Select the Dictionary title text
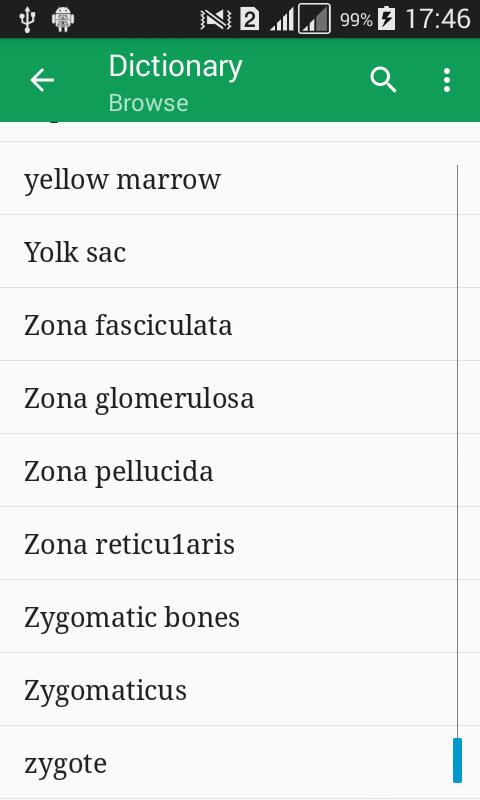This screenshot has height=800, width=480. click(175, 66)
